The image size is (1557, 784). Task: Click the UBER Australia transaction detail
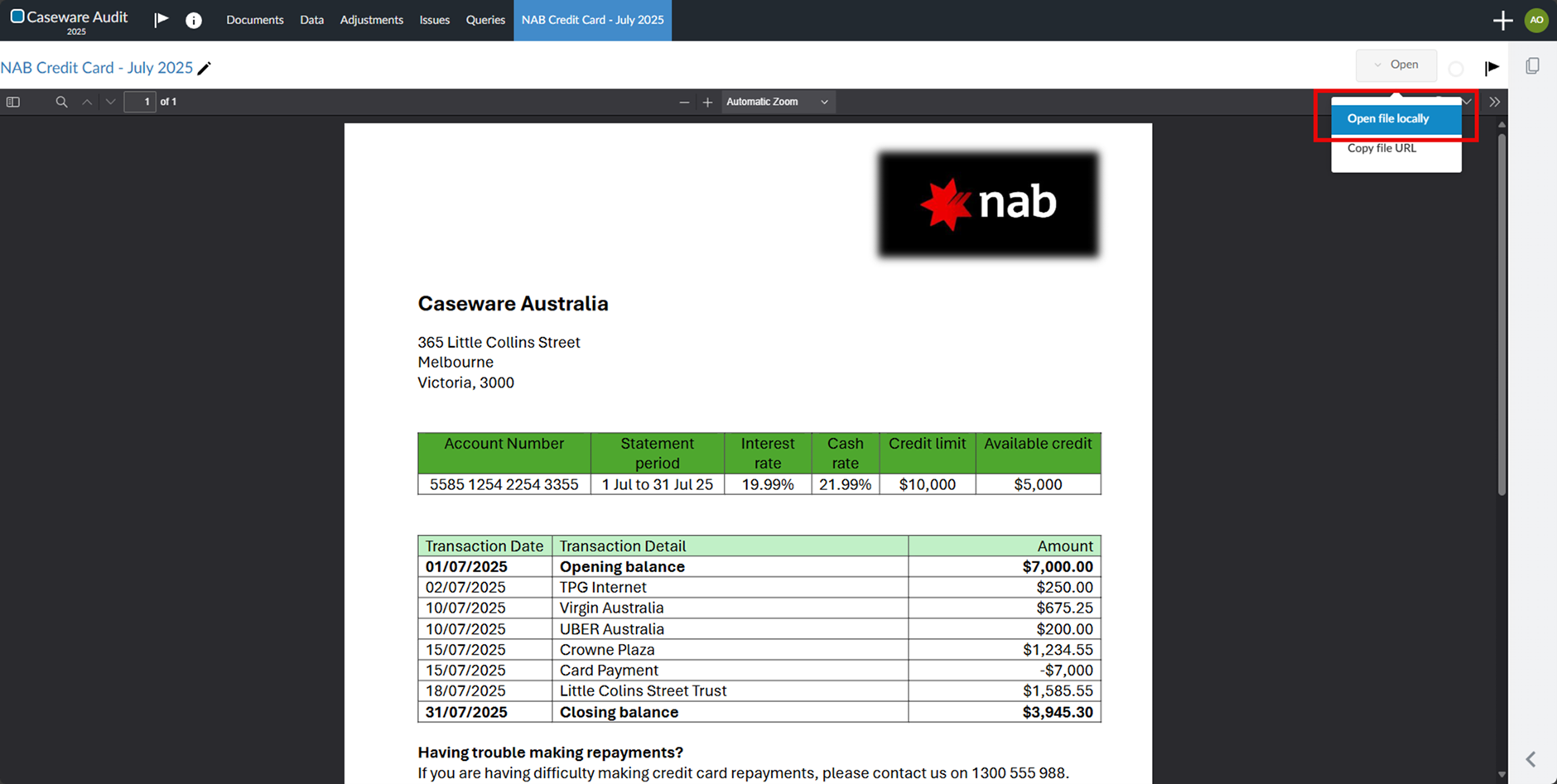click(611, 629)
